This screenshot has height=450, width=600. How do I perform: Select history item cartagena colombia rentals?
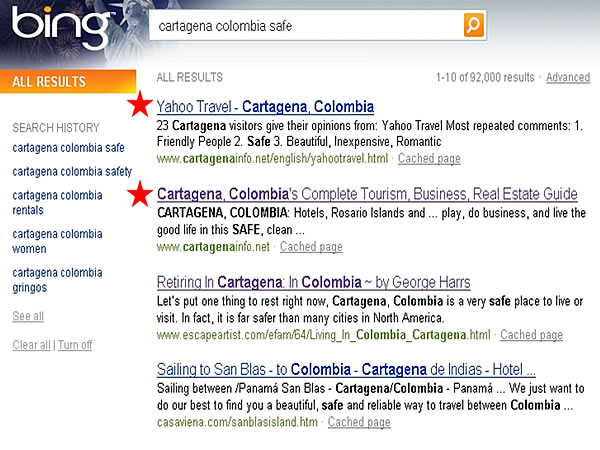point(57,202)
